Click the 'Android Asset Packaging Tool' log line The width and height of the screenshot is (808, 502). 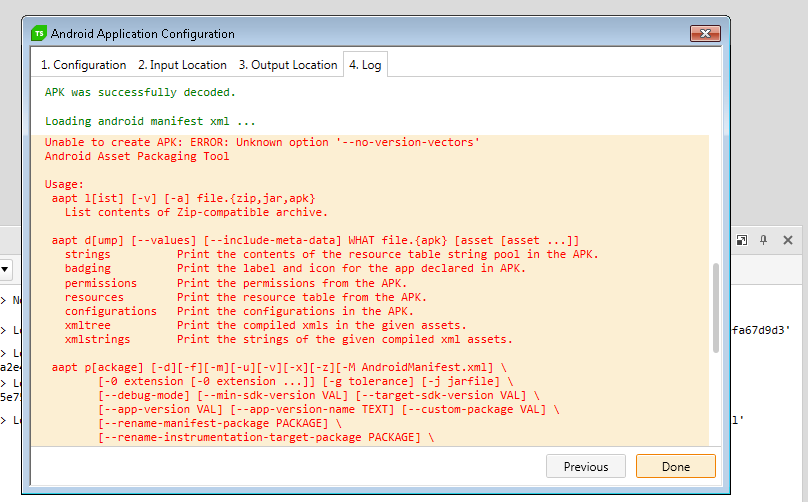pos(137,156)
